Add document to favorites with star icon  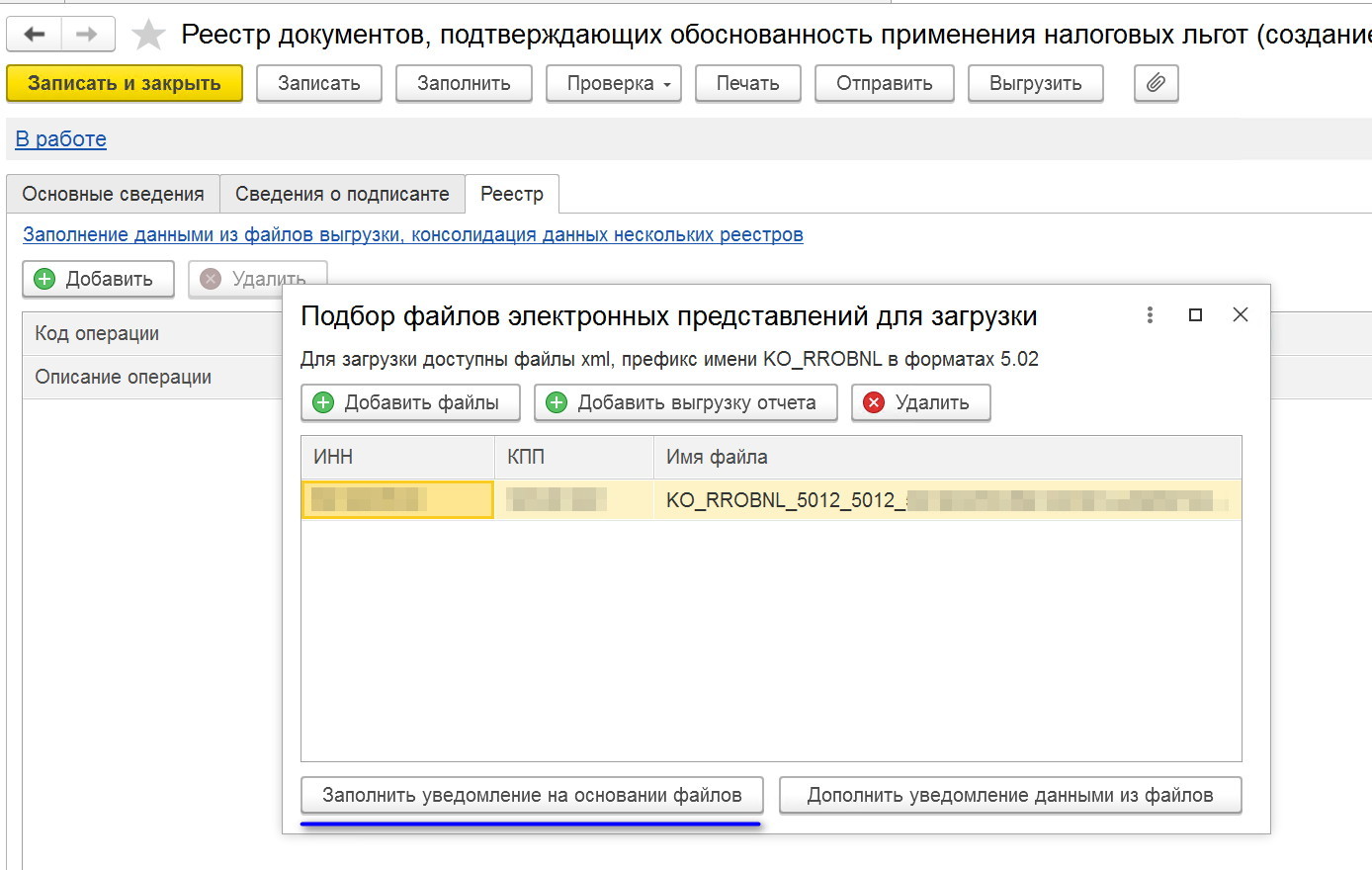click(148, 35)
